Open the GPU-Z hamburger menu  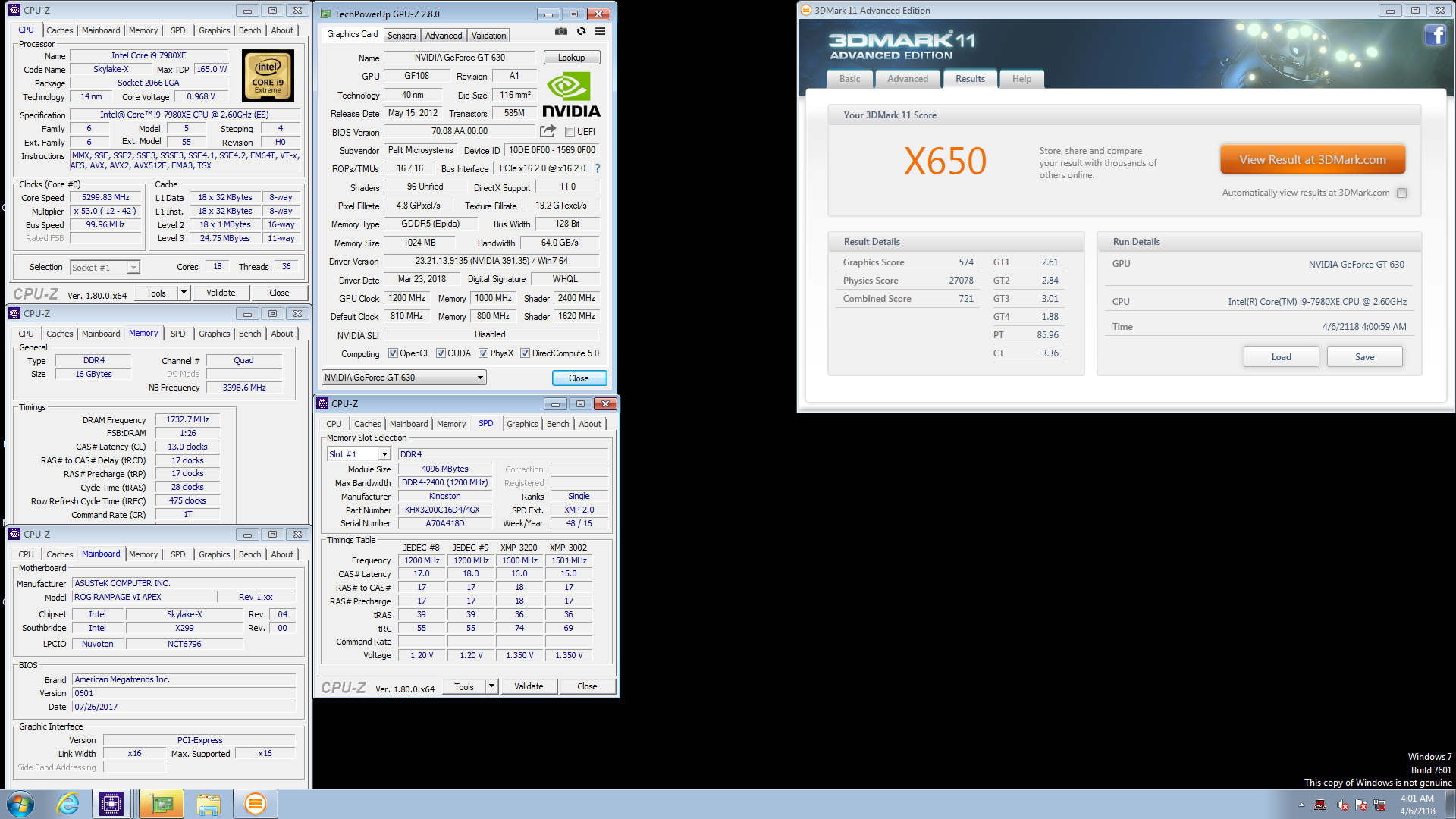[600, 32]
